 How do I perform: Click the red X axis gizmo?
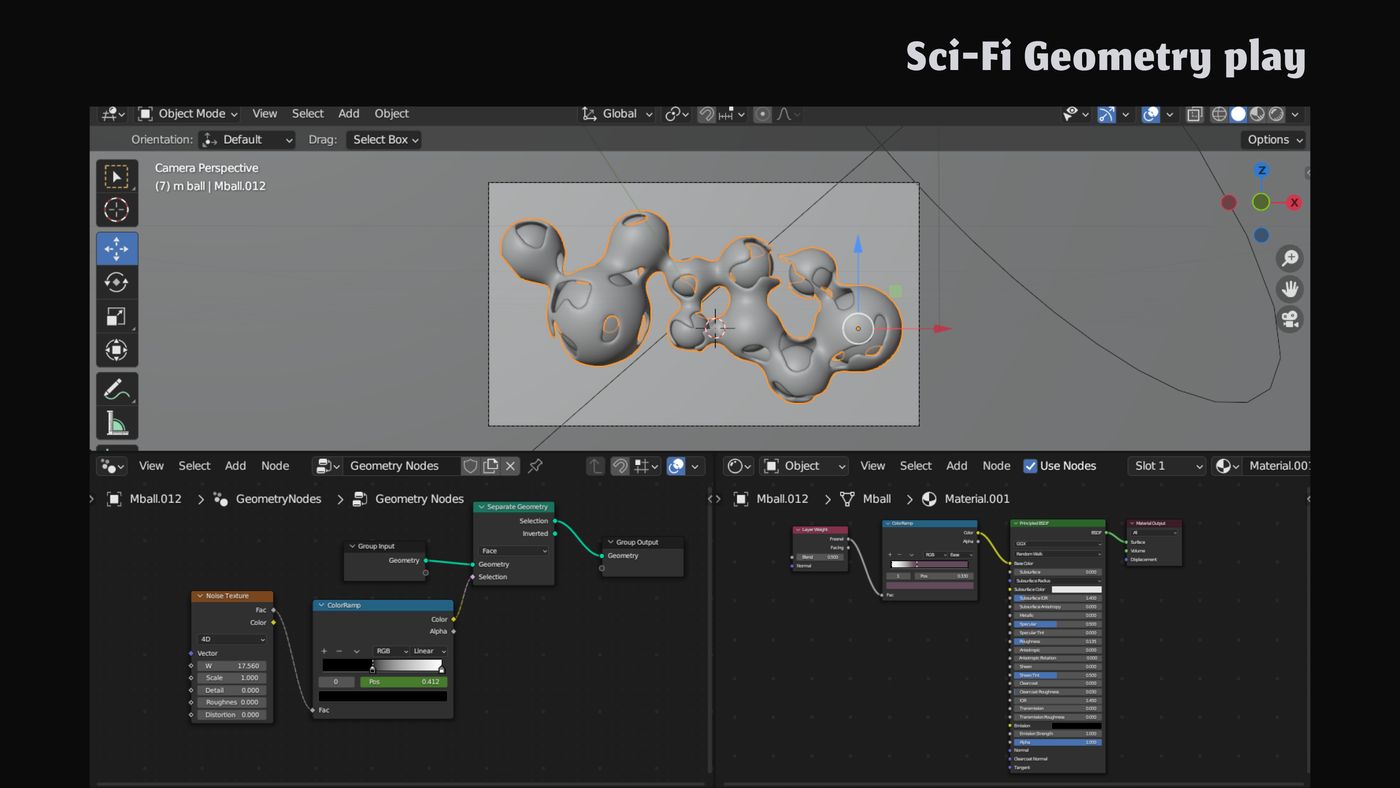(x=1294, y=202)
